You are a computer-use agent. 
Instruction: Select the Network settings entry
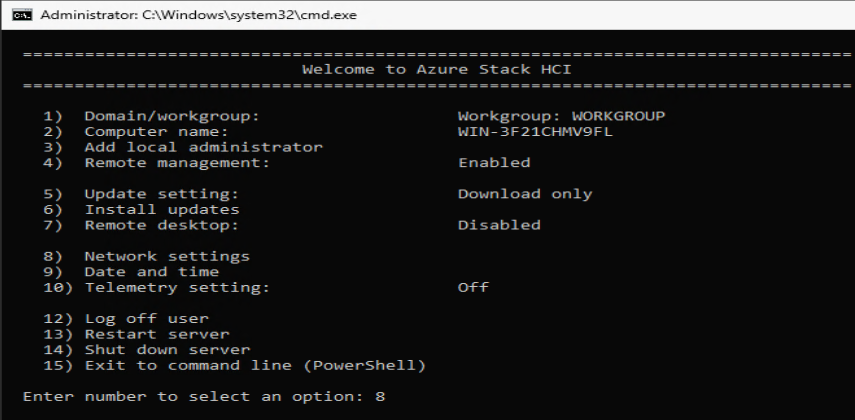[166, 256]
